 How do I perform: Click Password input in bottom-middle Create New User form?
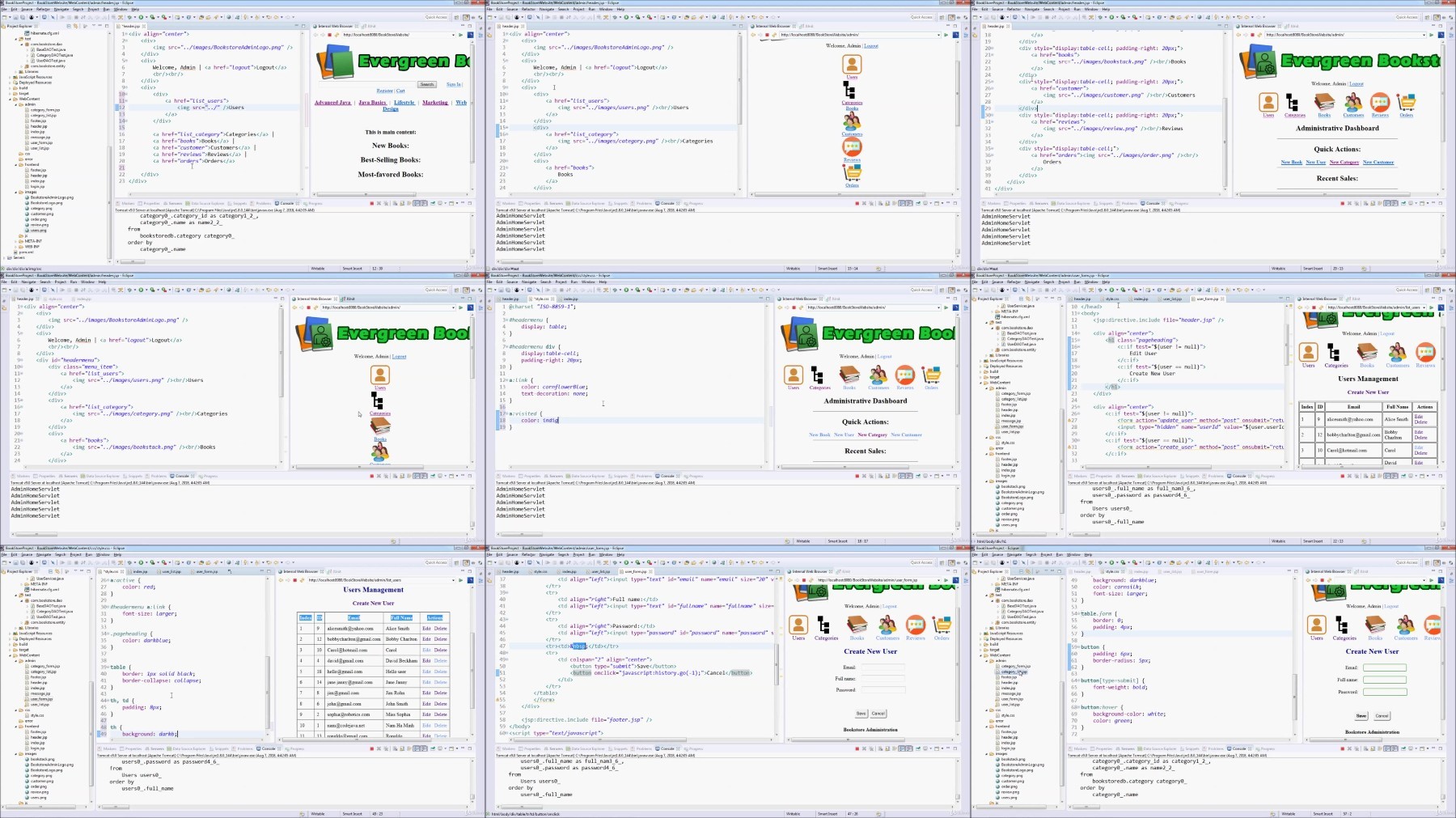[x=882, y=689]
